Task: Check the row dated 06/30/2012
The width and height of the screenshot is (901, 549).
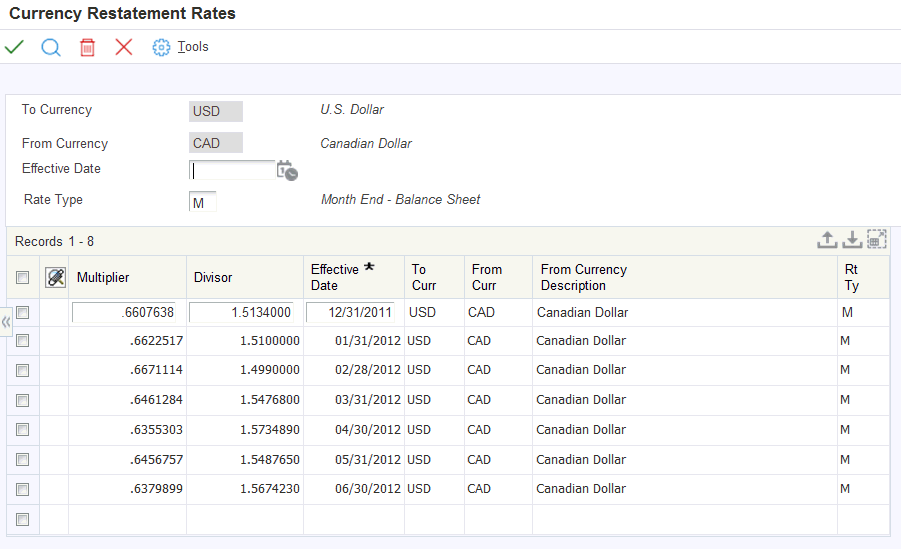Action: (22, 489)
